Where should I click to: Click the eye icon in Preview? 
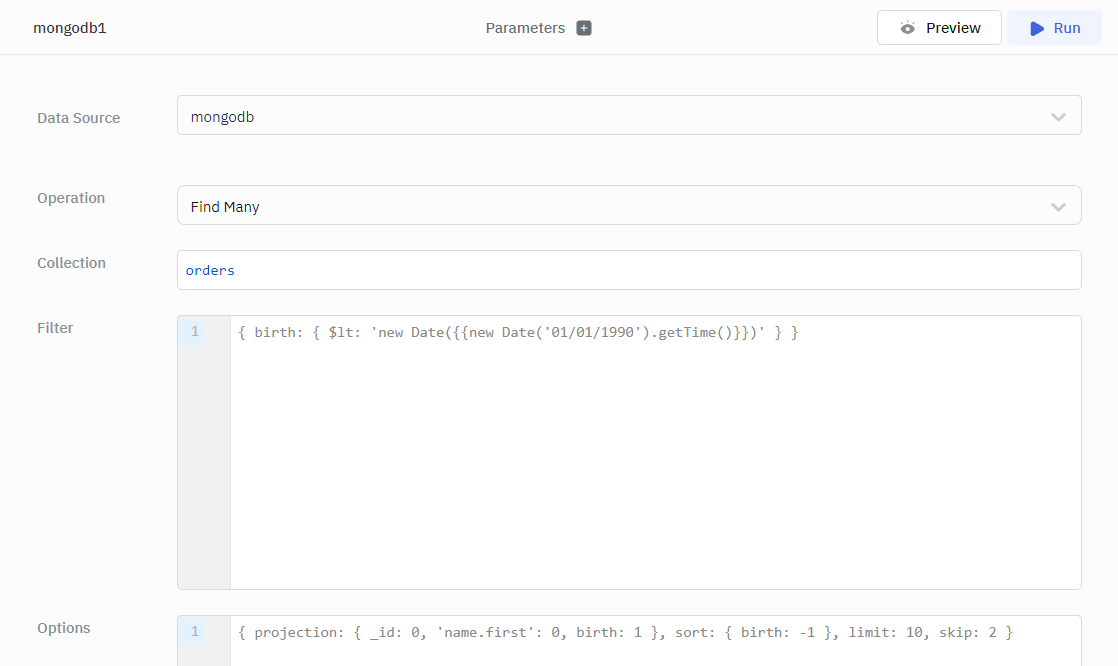click(x=907, y=28)
